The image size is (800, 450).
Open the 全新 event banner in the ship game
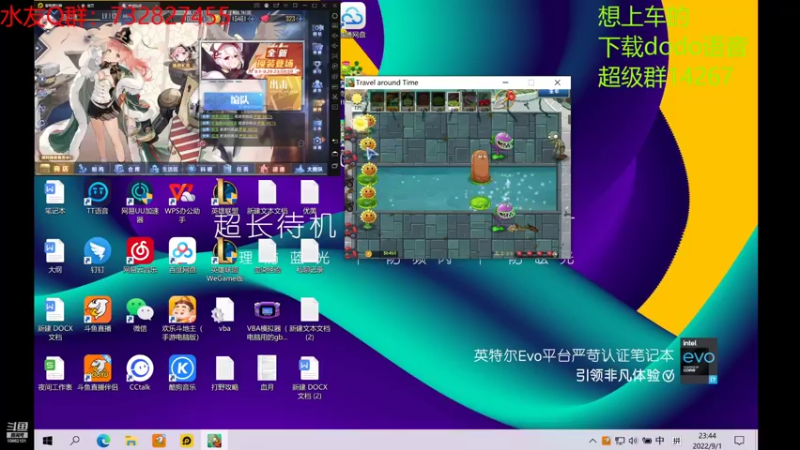click(253, 60)
